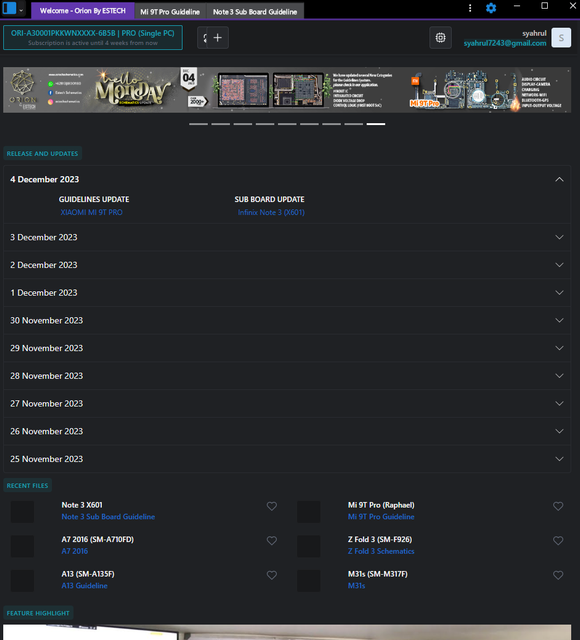Favorite the A7 2016 (SM-A710FD) file
580x640 pixels.
[272, 541]
